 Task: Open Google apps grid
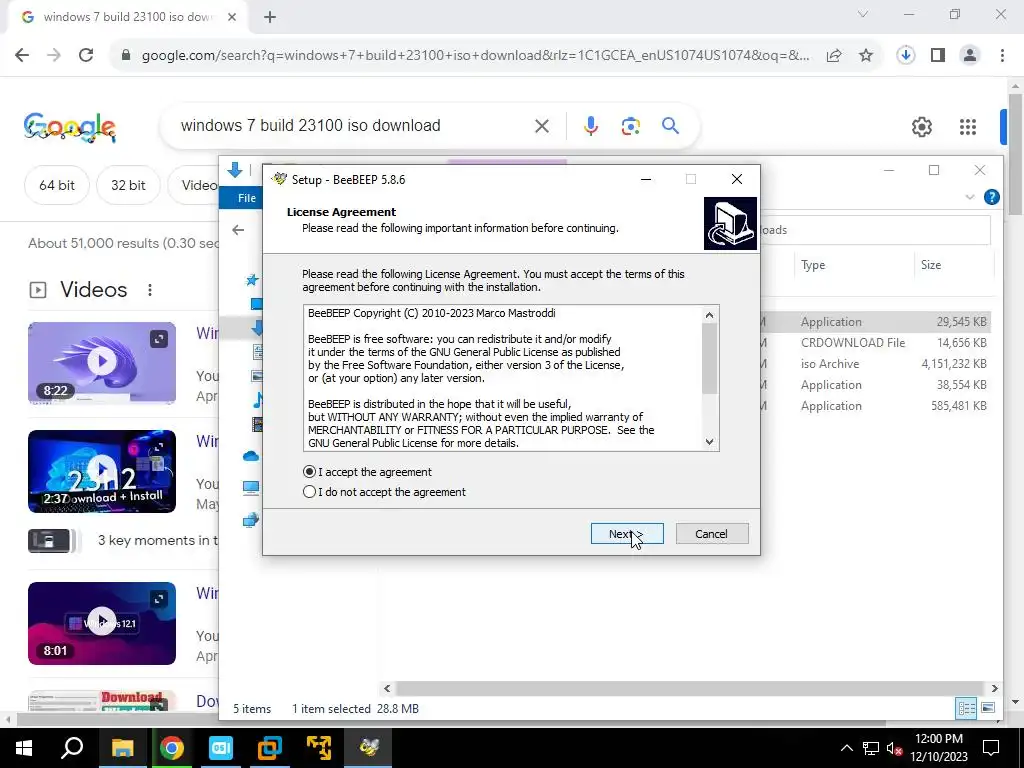pos(968,127)
